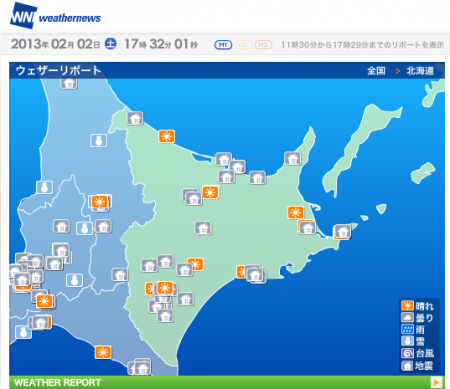Click the snowman icon in far southwest corner

[23, 332]
